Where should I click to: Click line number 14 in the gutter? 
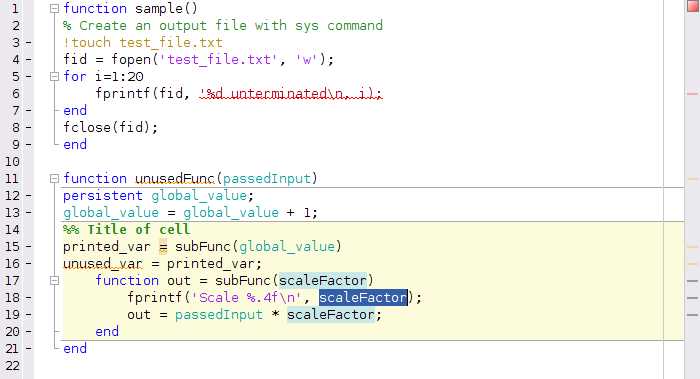coord(12,230)
